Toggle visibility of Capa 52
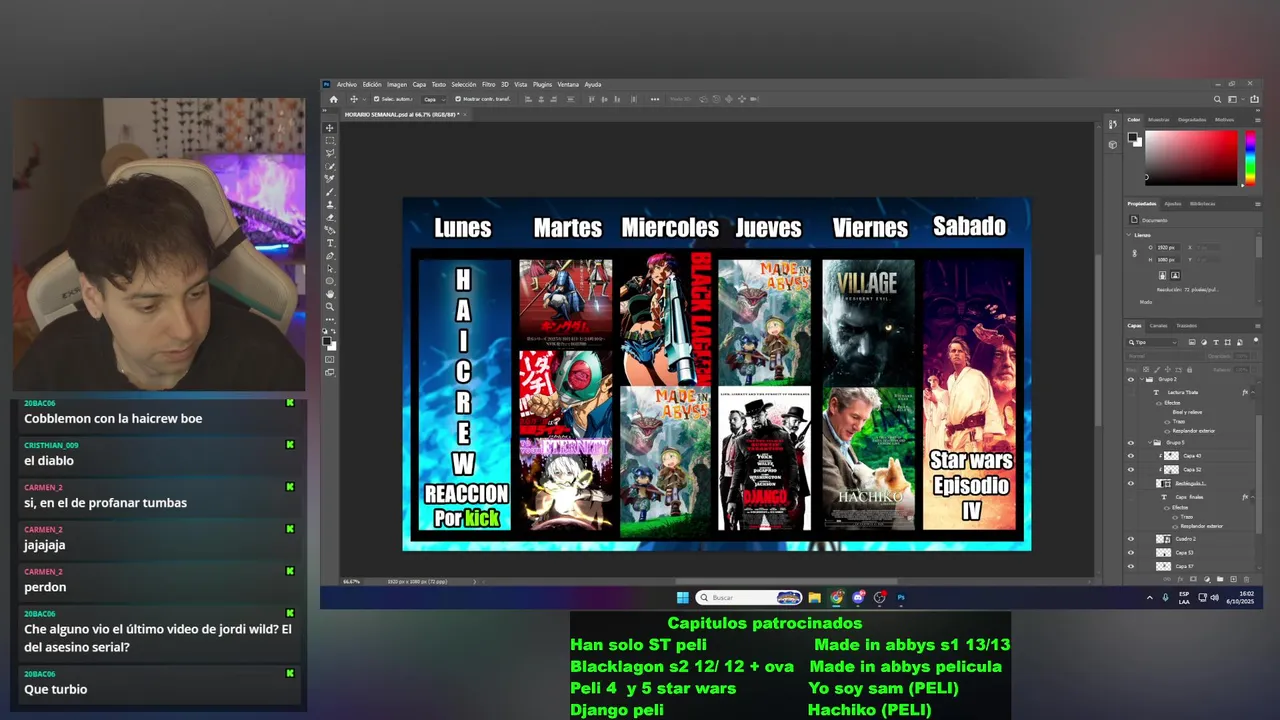 [x=1131, y=470]
